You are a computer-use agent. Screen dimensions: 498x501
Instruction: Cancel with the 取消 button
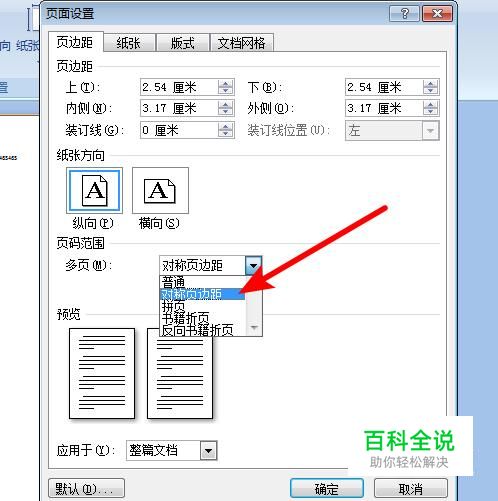[x=411, y=489]
